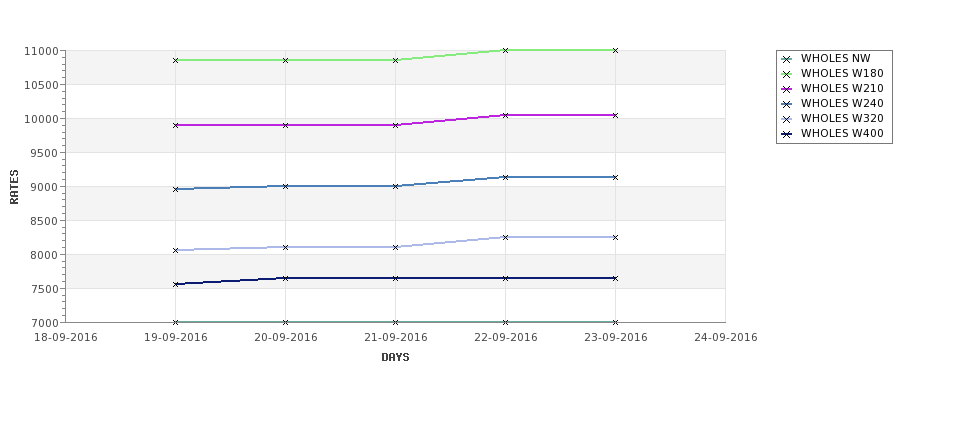The height and width of the screenshot is (429, 975).
Task: Click the RATES axis title
Action: (x=14, y=187)
